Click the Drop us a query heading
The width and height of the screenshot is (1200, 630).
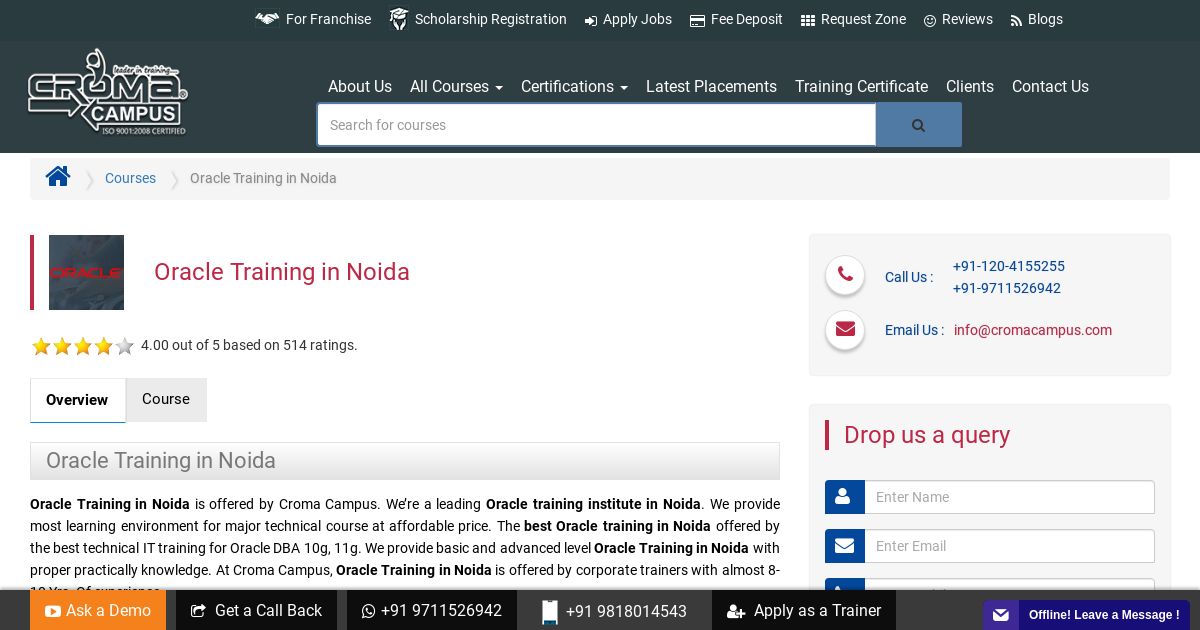coord(927,435)
